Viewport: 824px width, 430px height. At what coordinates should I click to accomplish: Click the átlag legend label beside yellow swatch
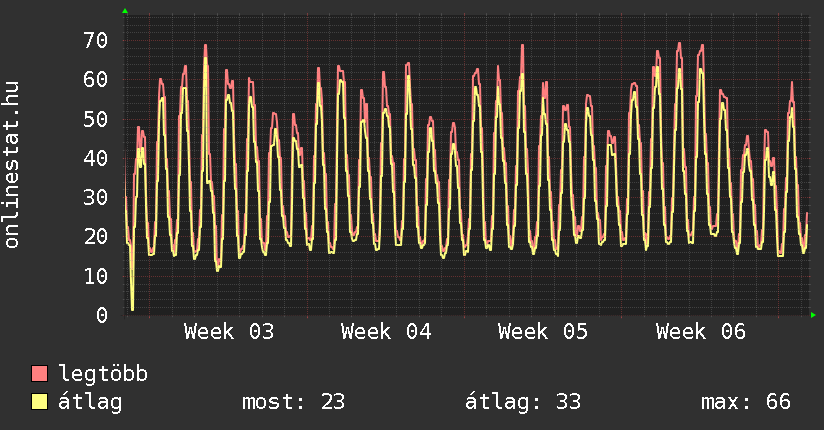[x=91, y=402]
